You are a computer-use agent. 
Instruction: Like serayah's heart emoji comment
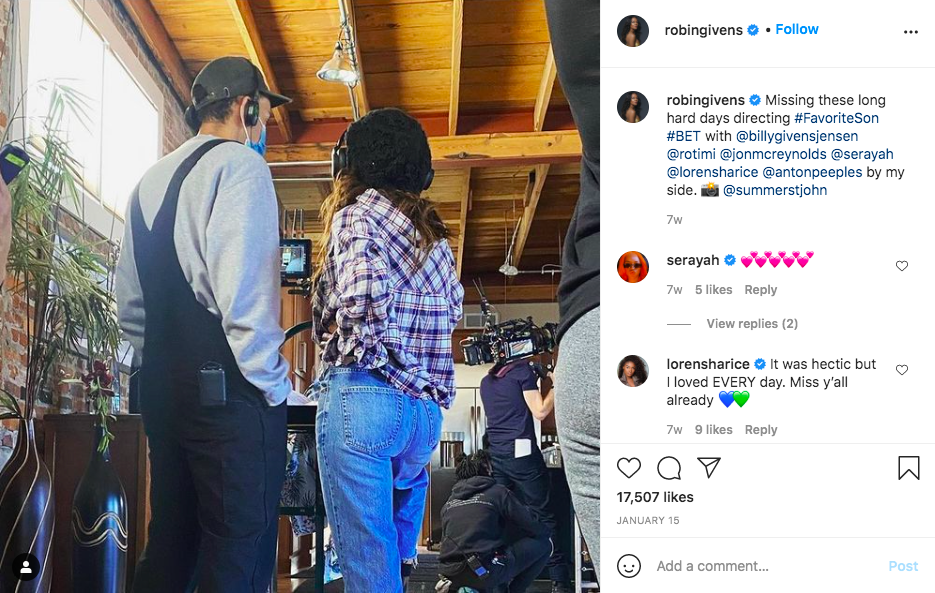(x=901, y=266)
